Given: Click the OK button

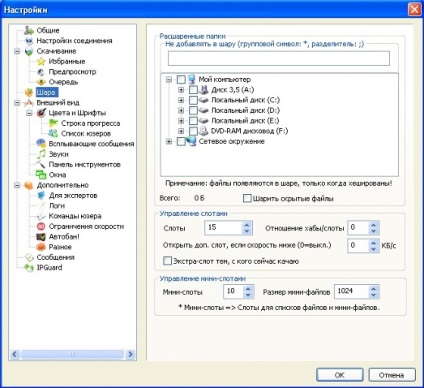Looking at the screenshot, I should click(x=340, y=375).
